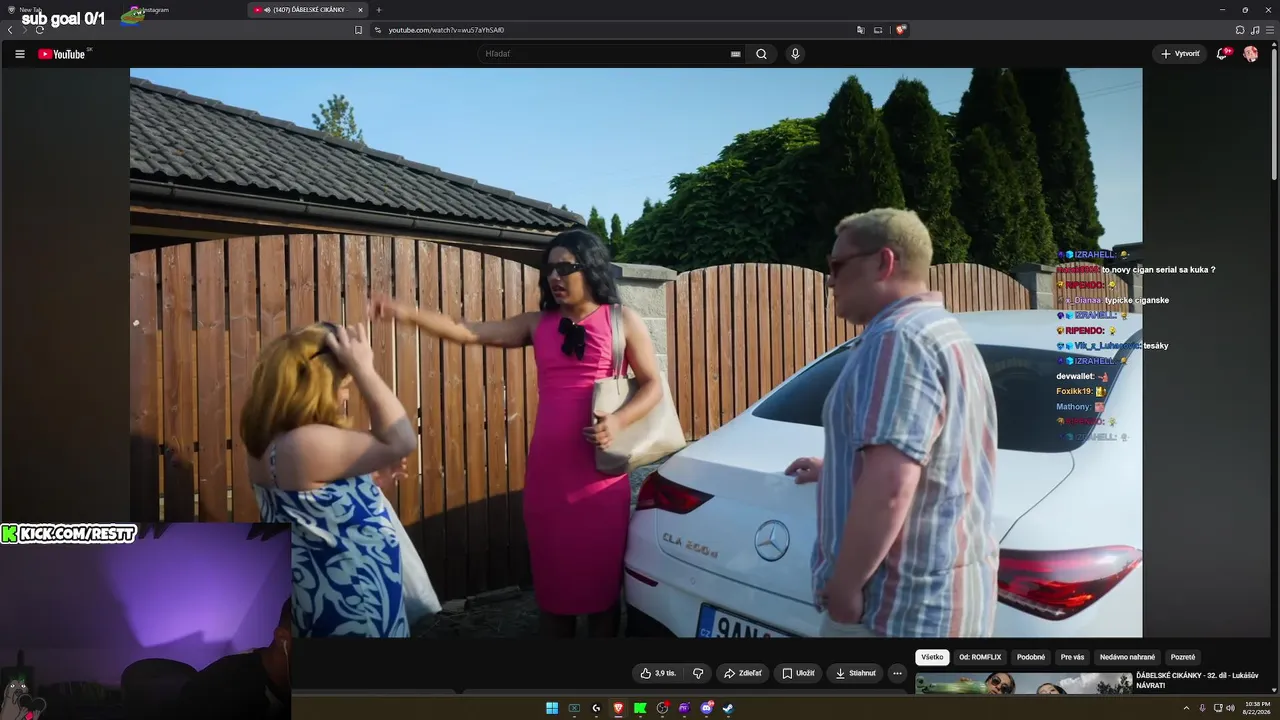1280x720 pixels.
Task: Click the translate page icon in address bar
Action: click(860, 30)
